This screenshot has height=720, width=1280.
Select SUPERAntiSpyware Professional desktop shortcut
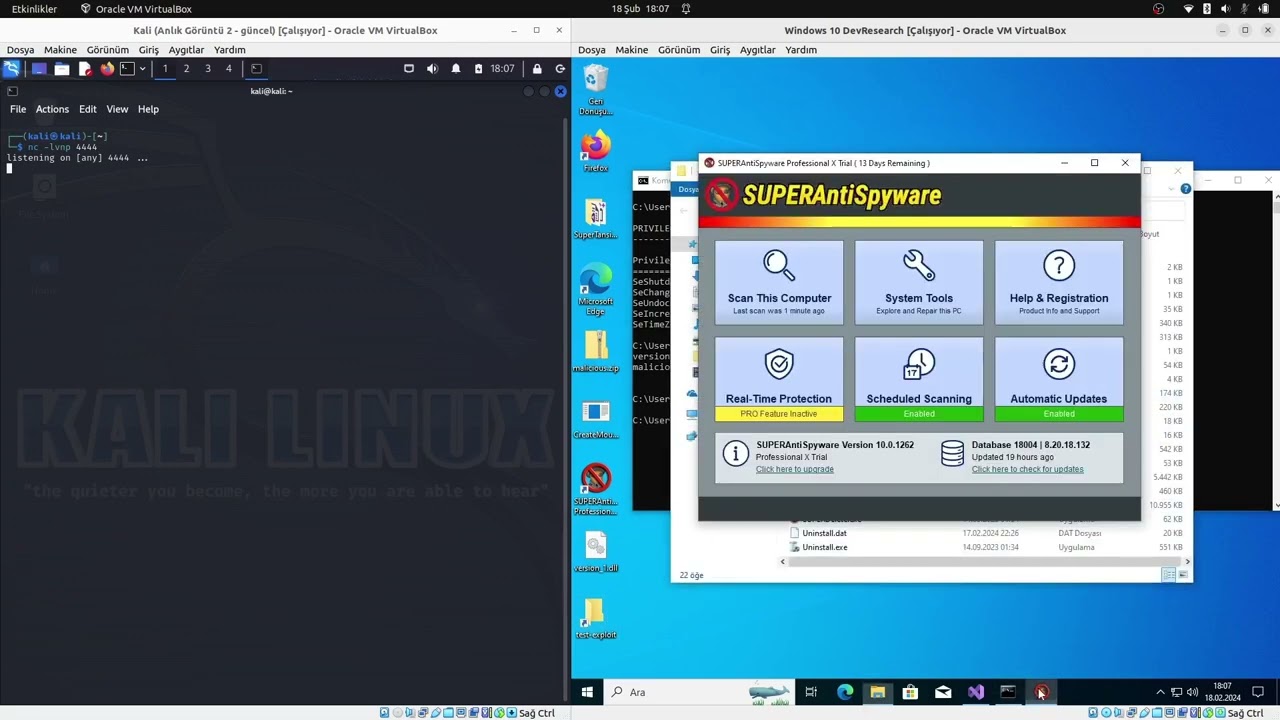pos(596,489)
